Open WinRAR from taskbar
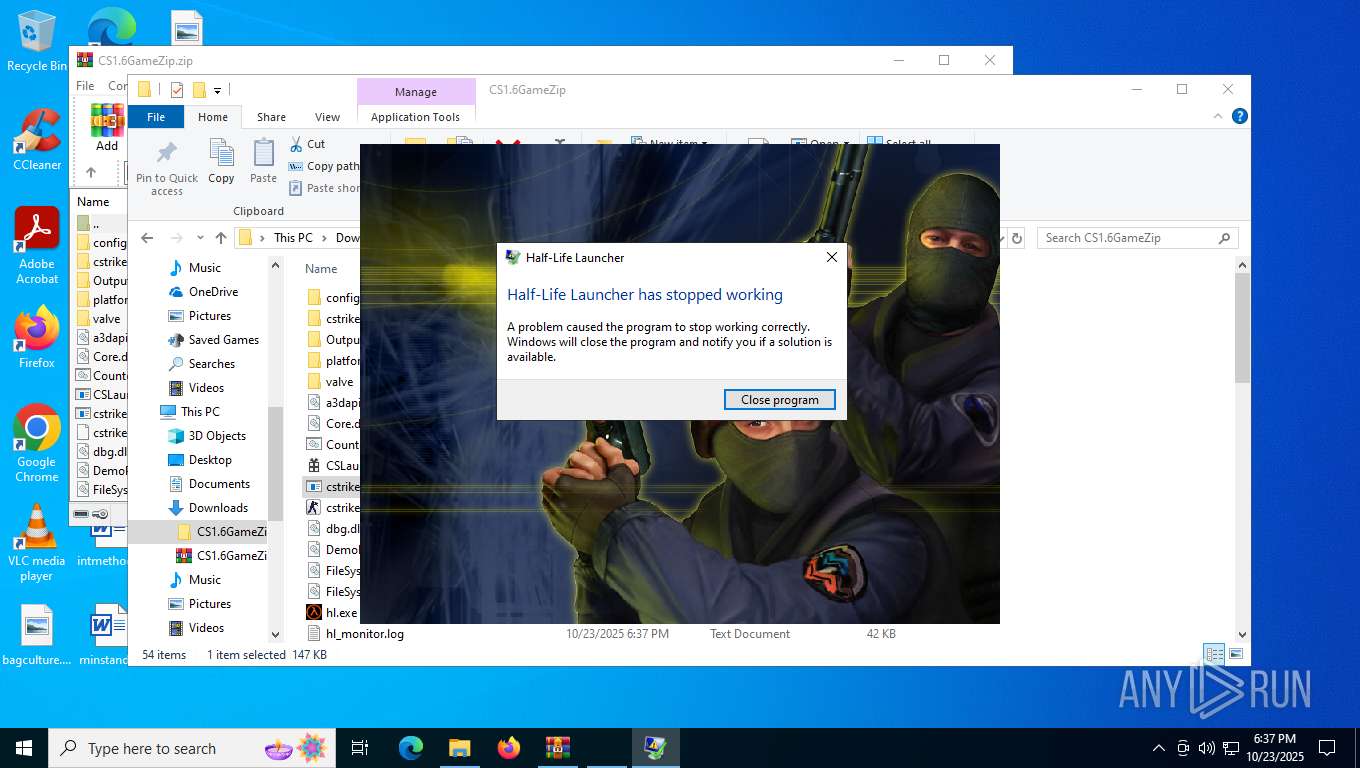 click(557, 748)
